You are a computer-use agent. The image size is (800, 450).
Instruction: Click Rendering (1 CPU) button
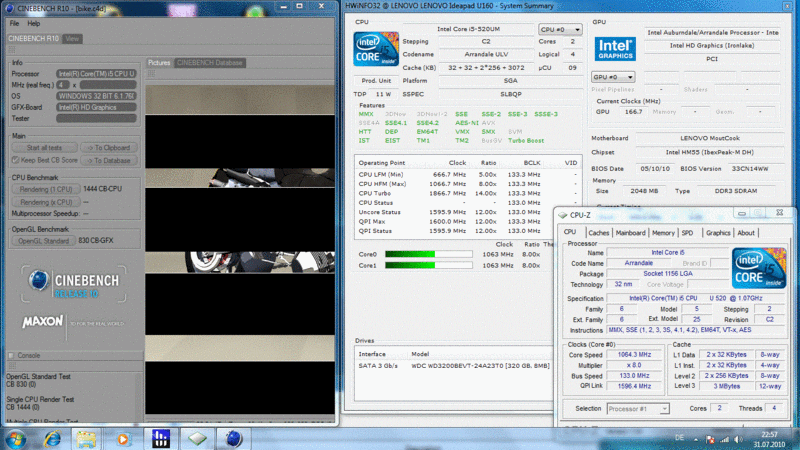[46, 189]
